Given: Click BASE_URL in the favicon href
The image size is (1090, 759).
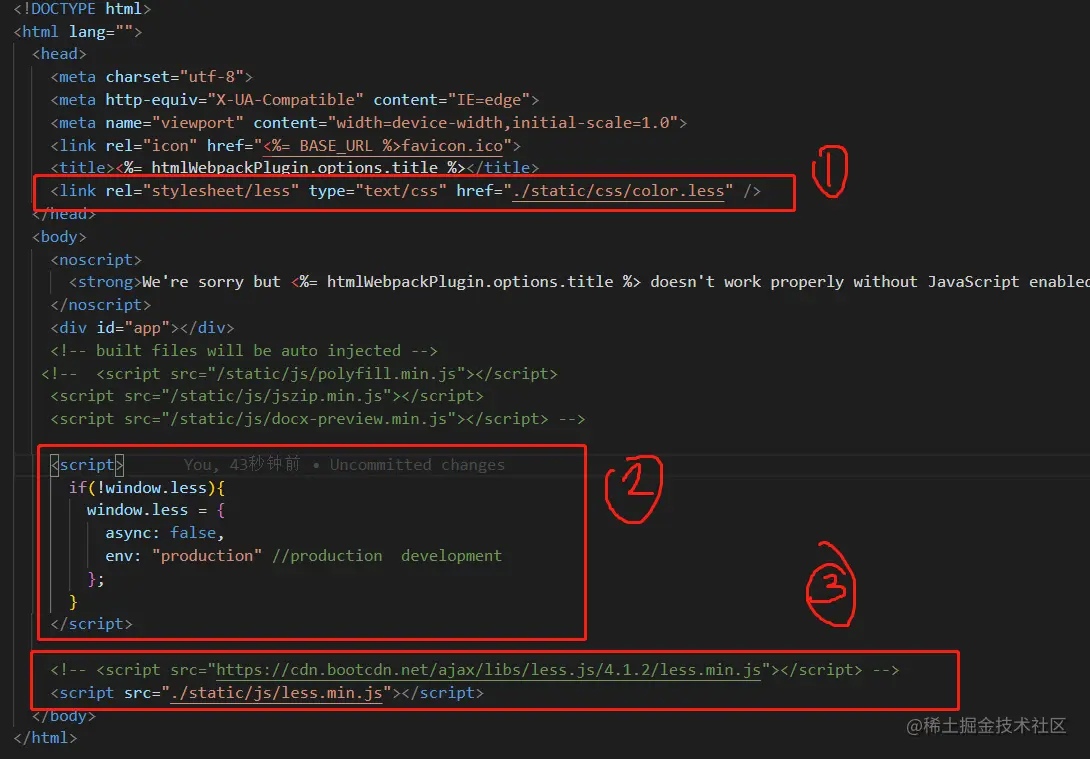Looking at the screenshot, I should click(336, 146).
